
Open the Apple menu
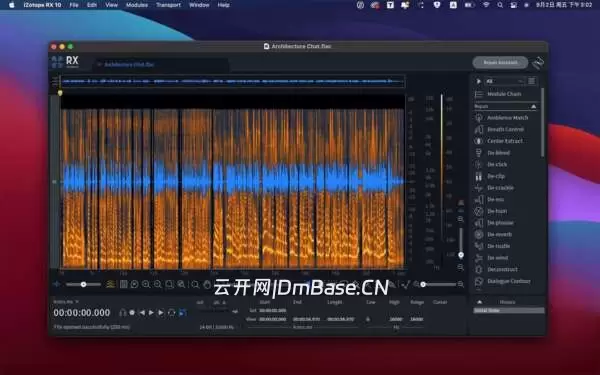coord(11,5)
